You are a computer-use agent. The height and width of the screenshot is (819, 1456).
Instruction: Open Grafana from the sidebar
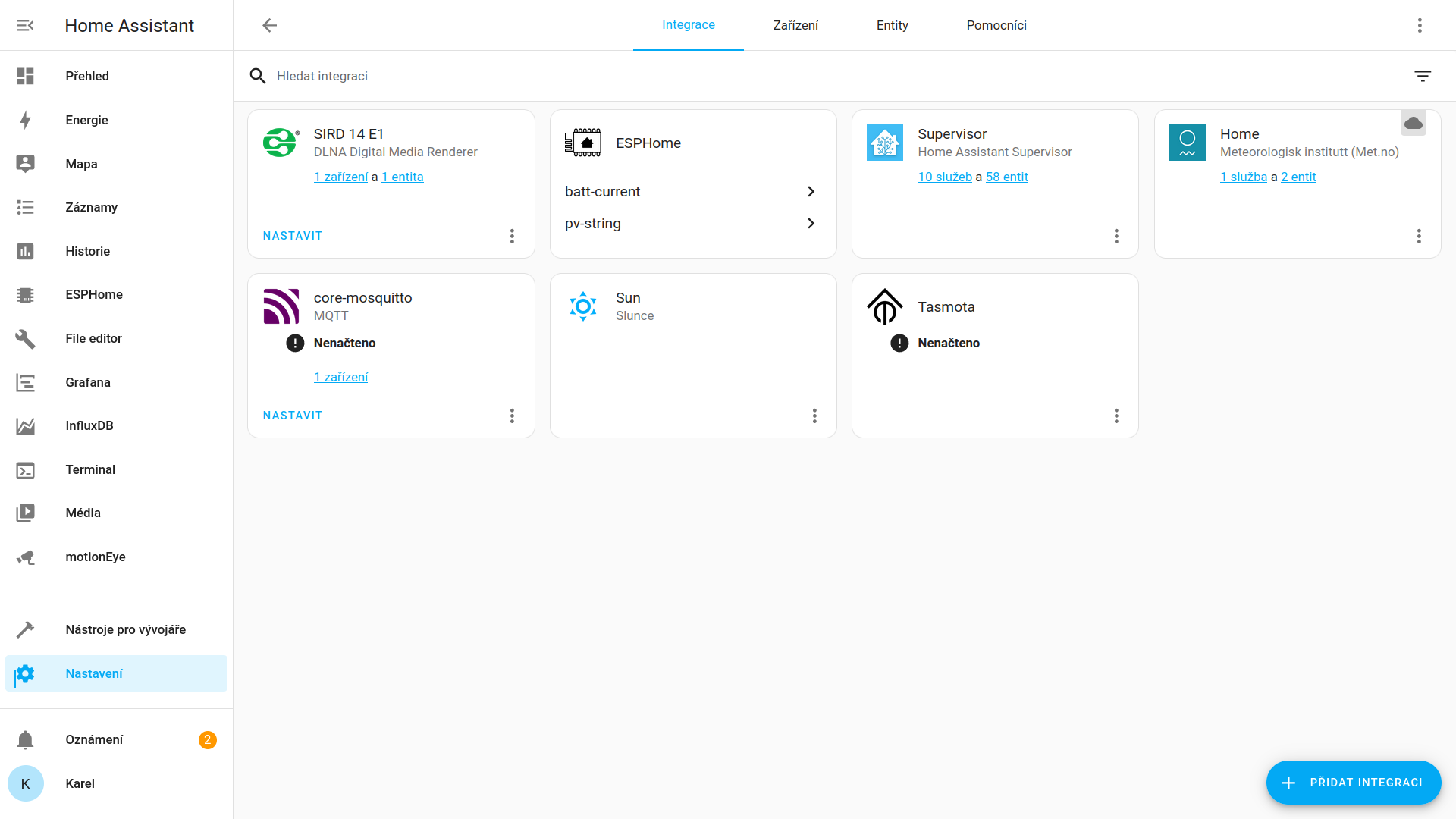click(x=88, y=382)
